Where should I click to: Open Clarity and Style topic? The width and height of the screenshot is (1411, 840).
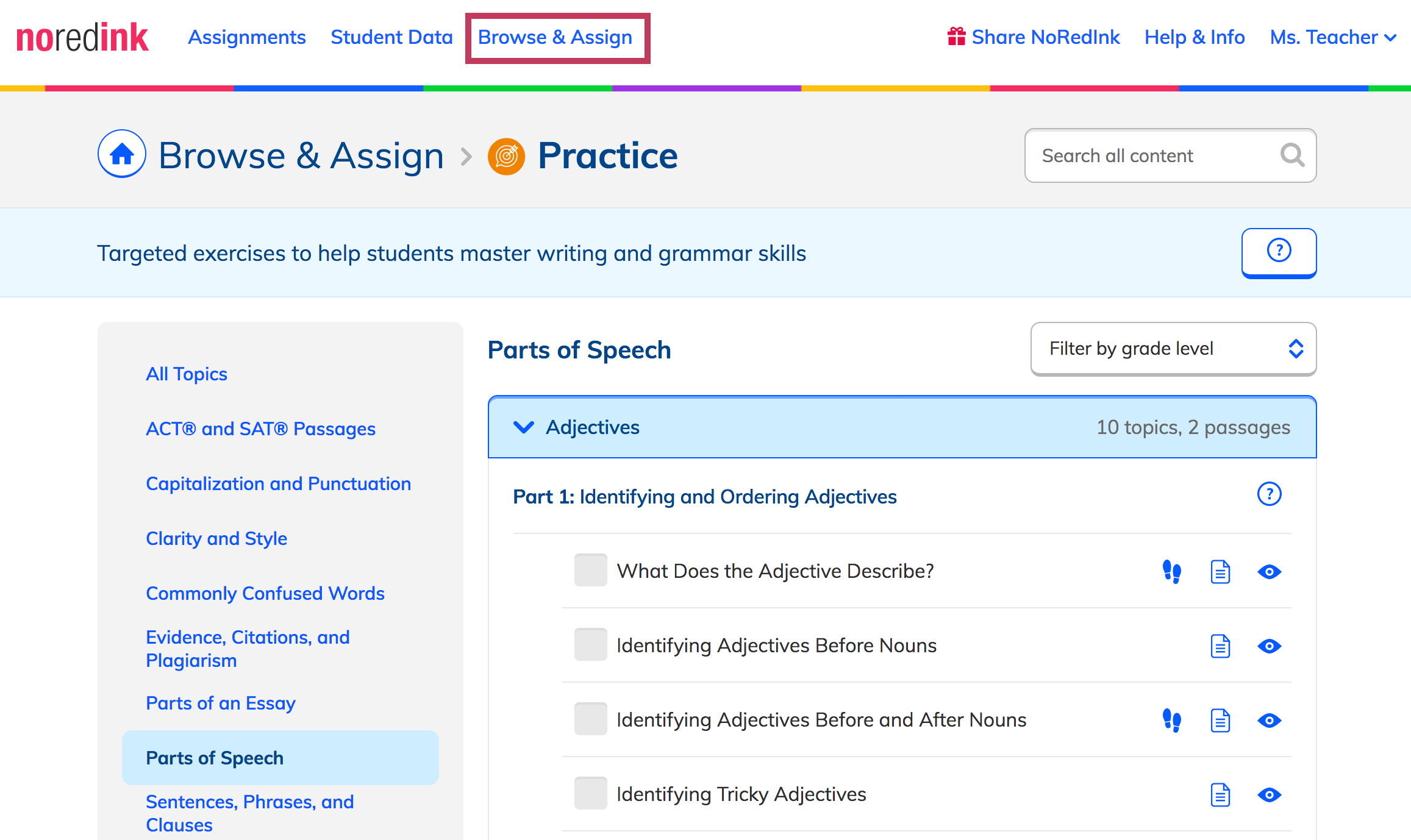[216, 538]
